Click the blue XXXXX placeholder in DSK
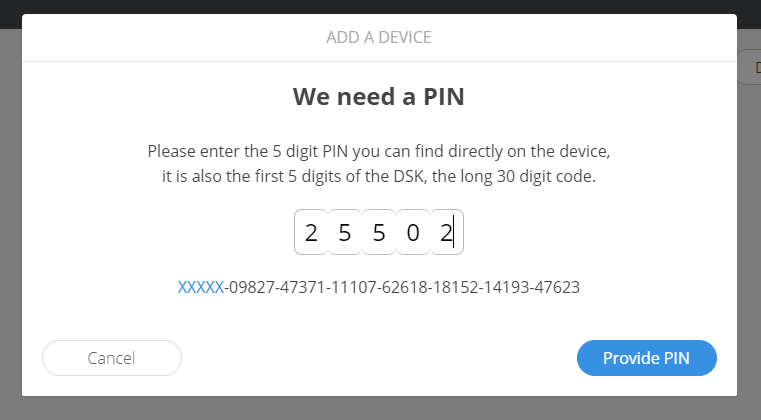The width and height of the screenshot is (761, 420). click(200, 287)
